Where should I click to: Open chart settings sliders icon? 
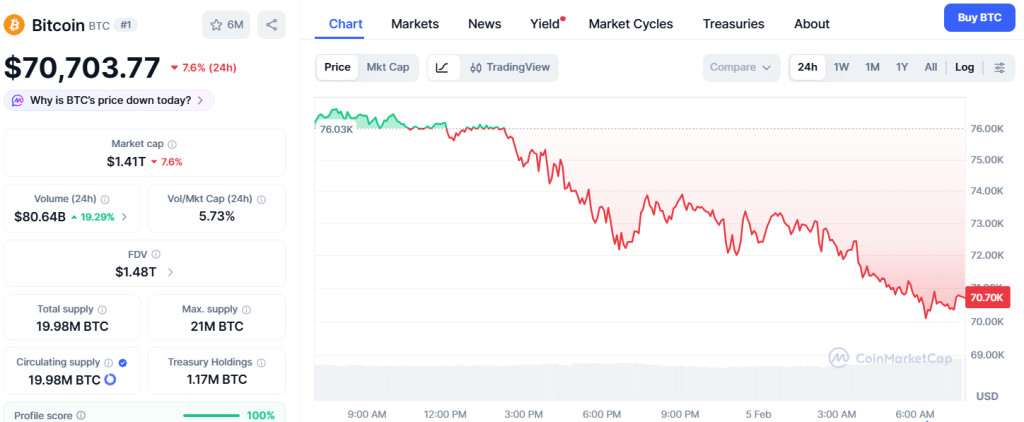pos(1000,67)
